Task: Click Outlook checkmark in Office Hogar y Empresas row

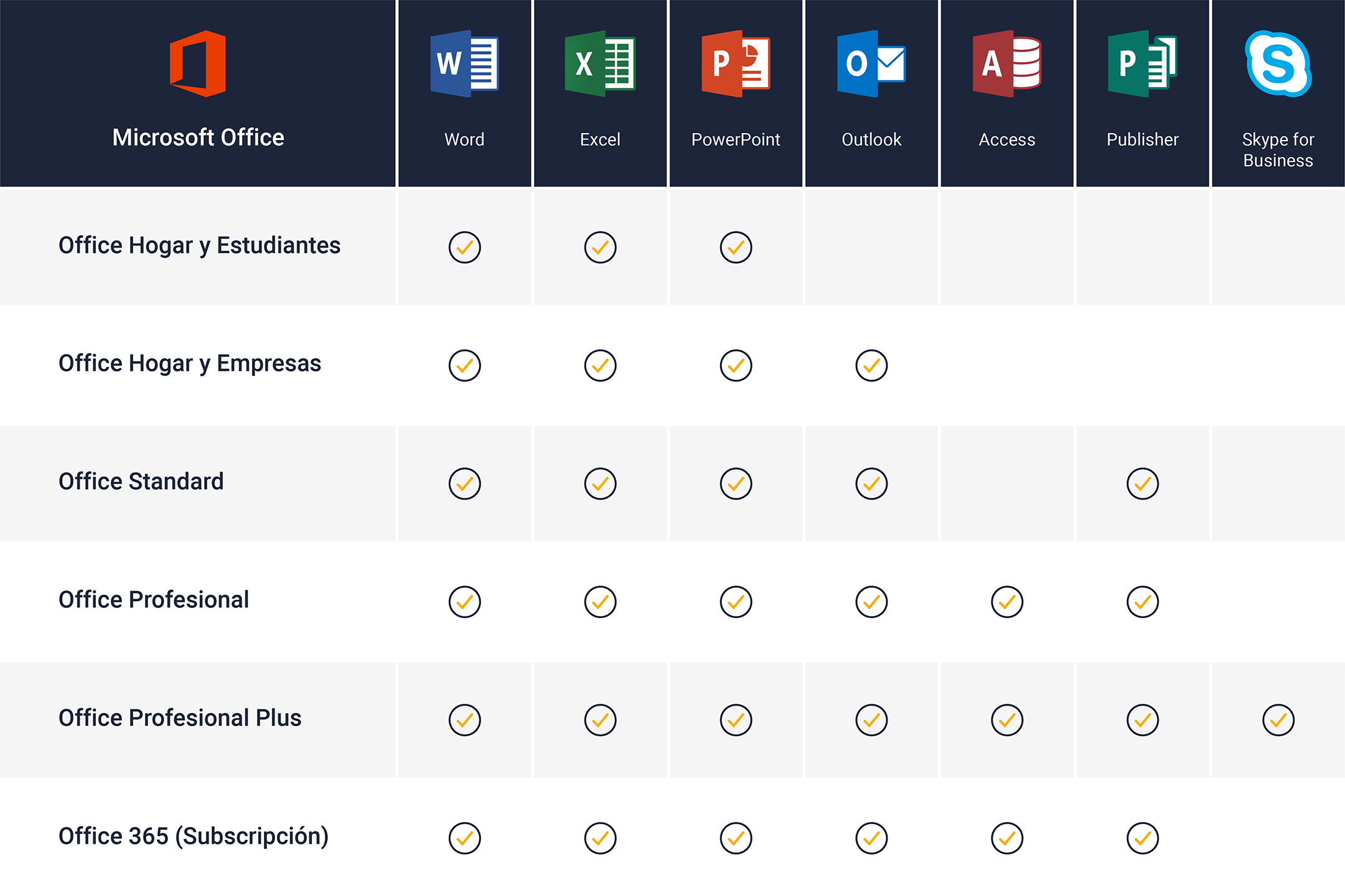Action: [871, 366]
